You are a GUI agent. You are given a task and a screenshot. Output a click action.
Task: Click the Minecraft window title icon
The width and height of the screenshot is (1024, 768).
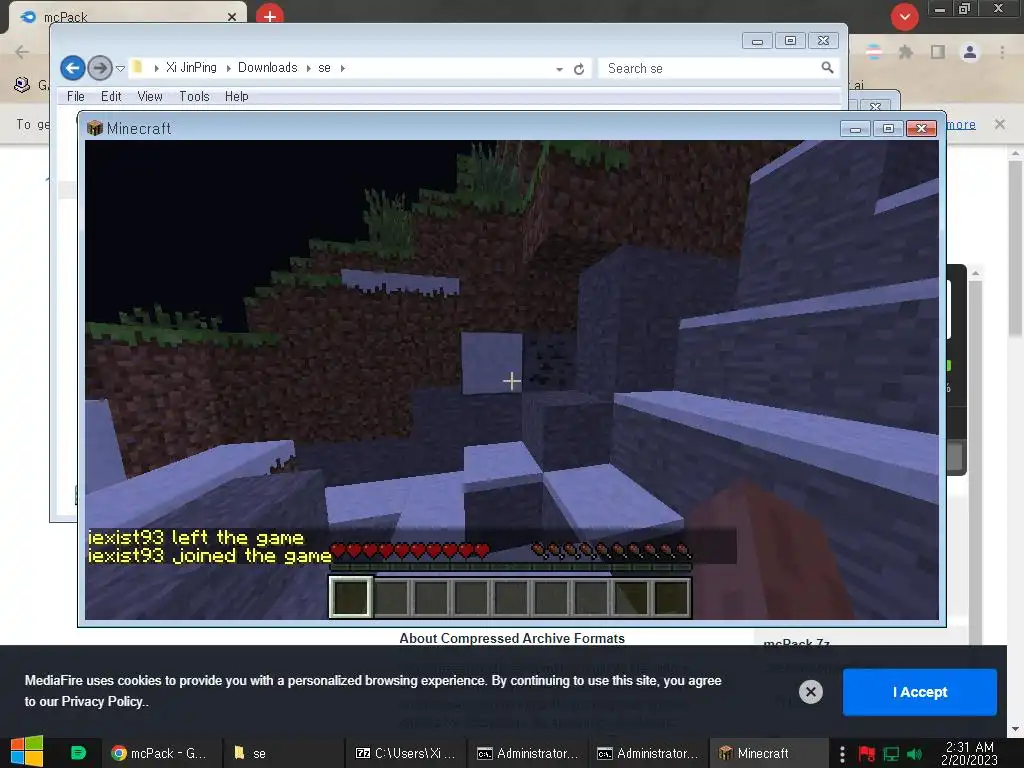click(x=95, y=128)
